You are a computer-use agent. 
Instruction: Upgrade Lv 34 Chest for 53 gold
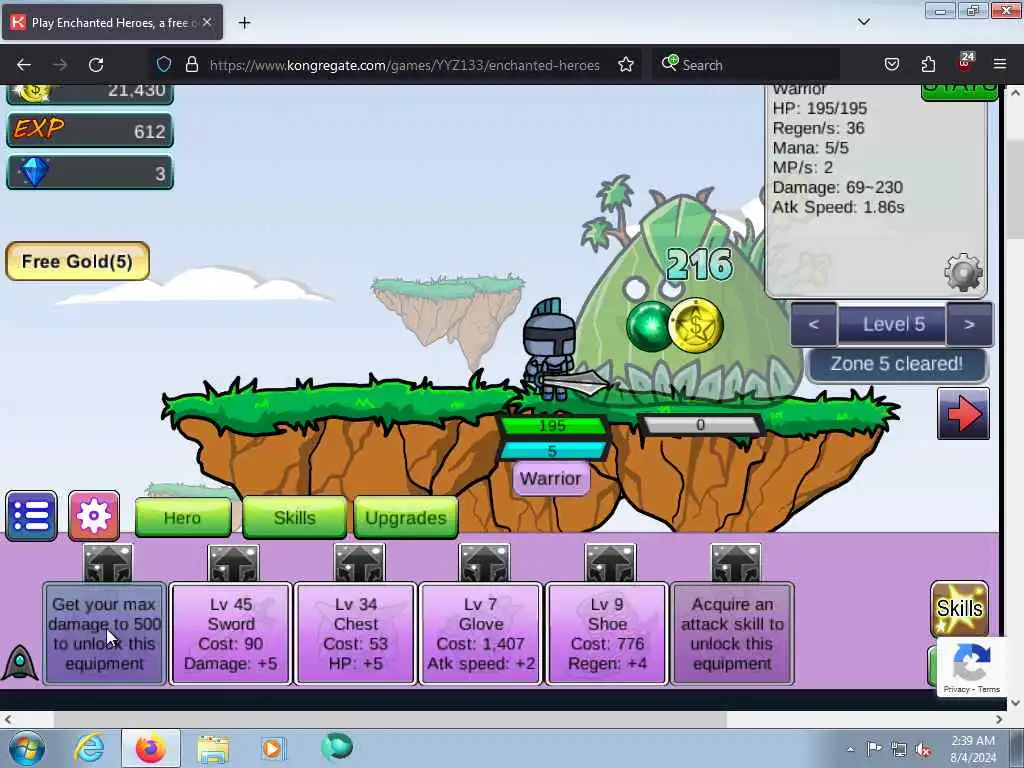click(x=356, y=633)
